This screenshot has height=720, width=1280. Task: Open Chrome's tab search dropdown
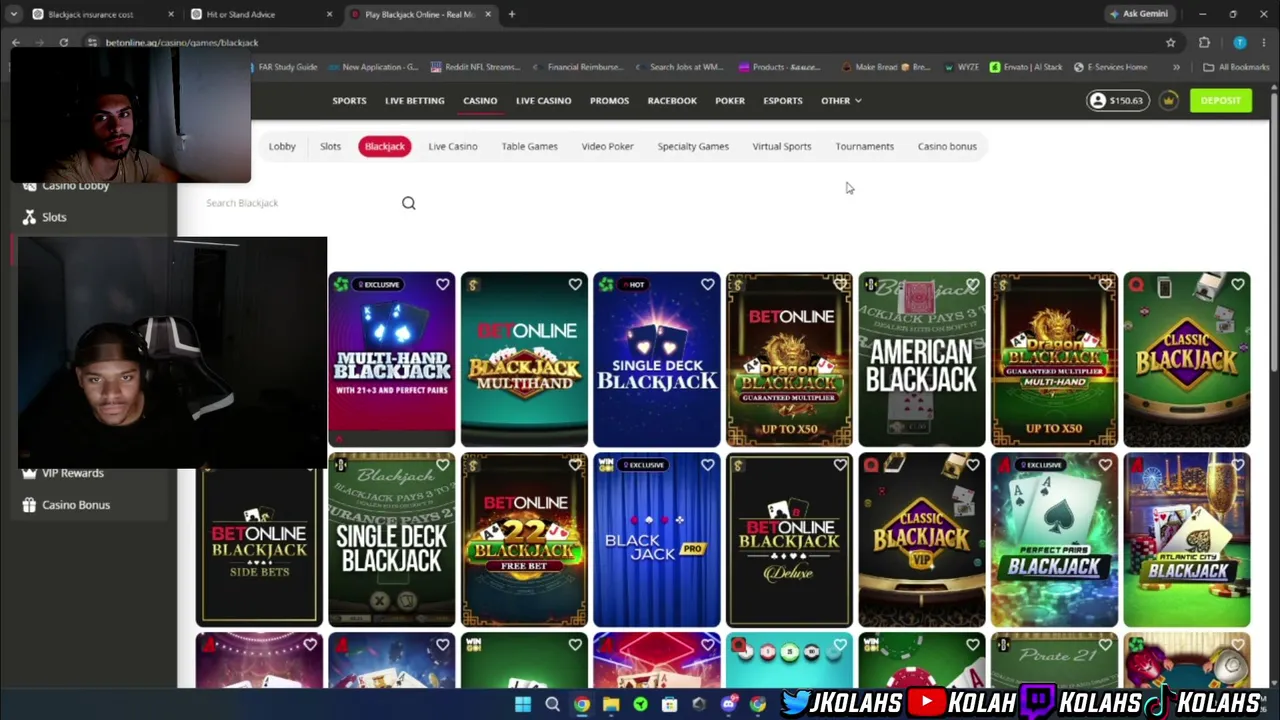13,14
